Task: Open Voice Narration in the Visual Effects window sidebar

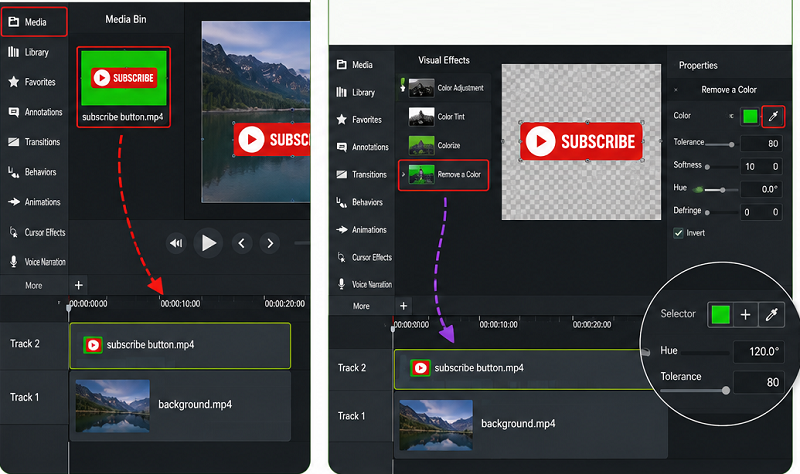Action: coord(364,284)
